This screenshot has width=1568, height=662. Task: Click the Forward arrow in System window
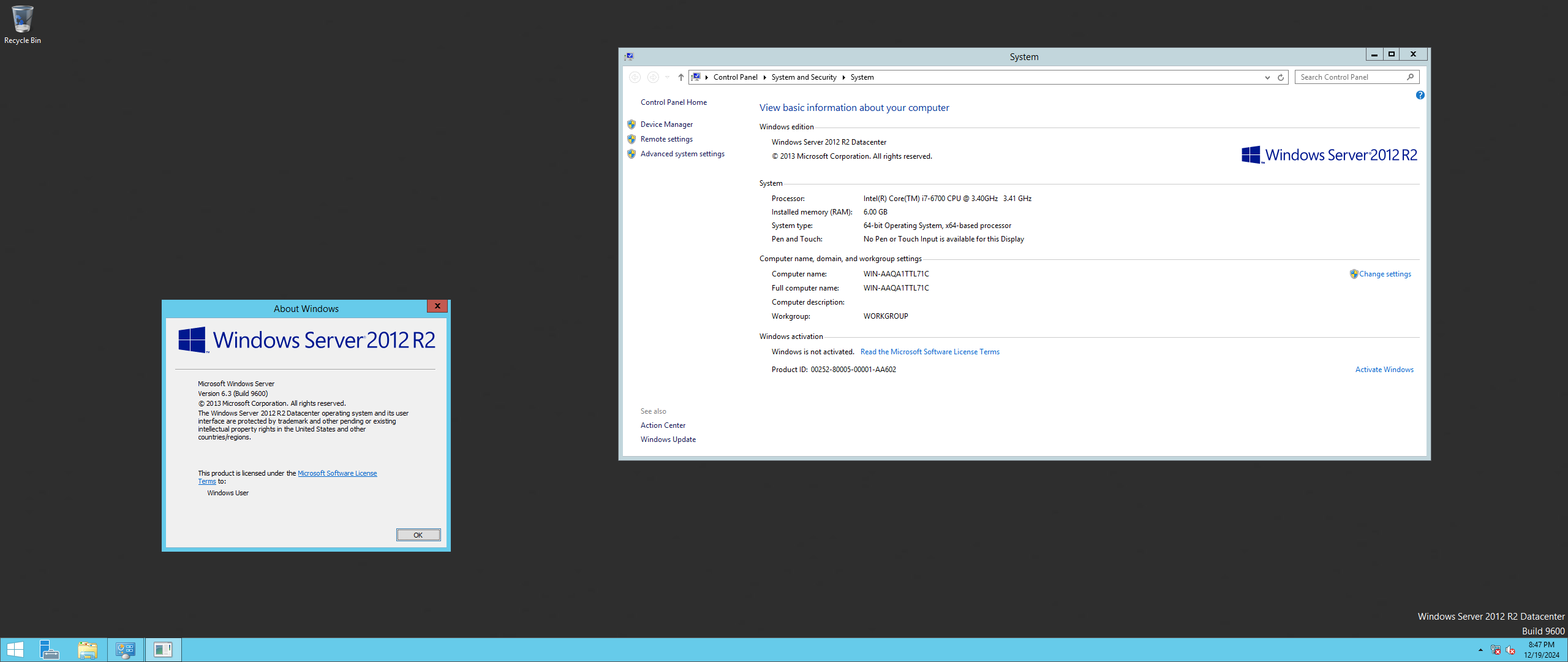(653, 77)
